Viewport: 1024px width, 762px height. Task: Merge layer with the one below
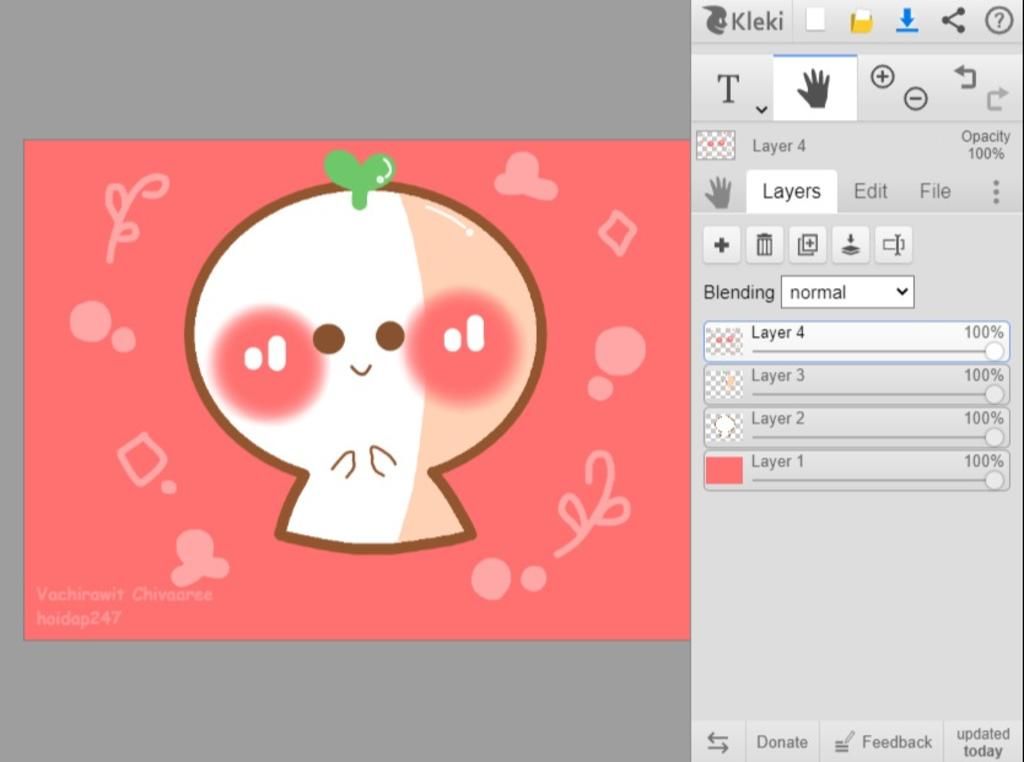[x=851, y=246]
